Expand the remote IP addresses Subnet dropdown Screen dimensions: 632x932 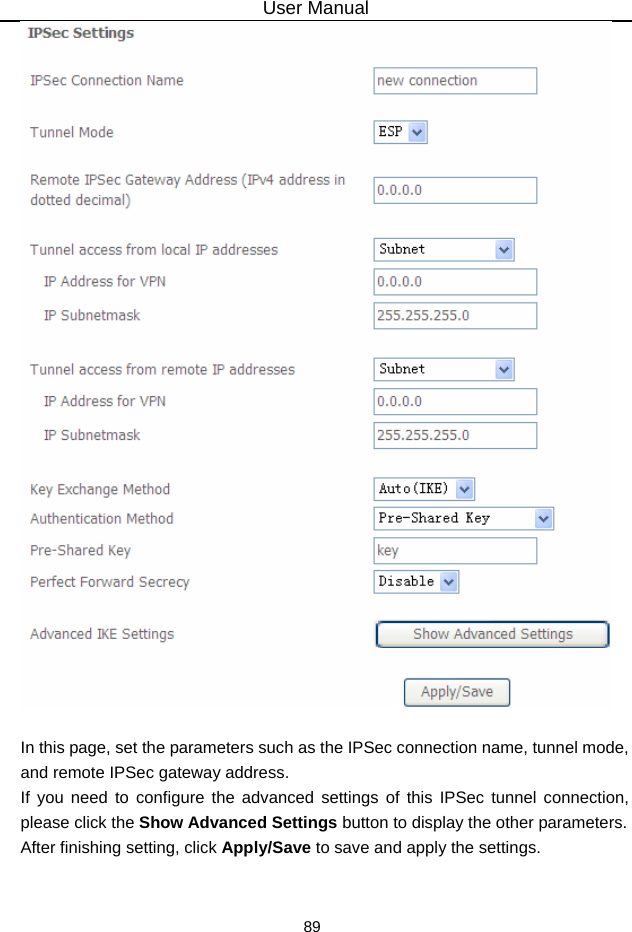[x=444, y=369]
